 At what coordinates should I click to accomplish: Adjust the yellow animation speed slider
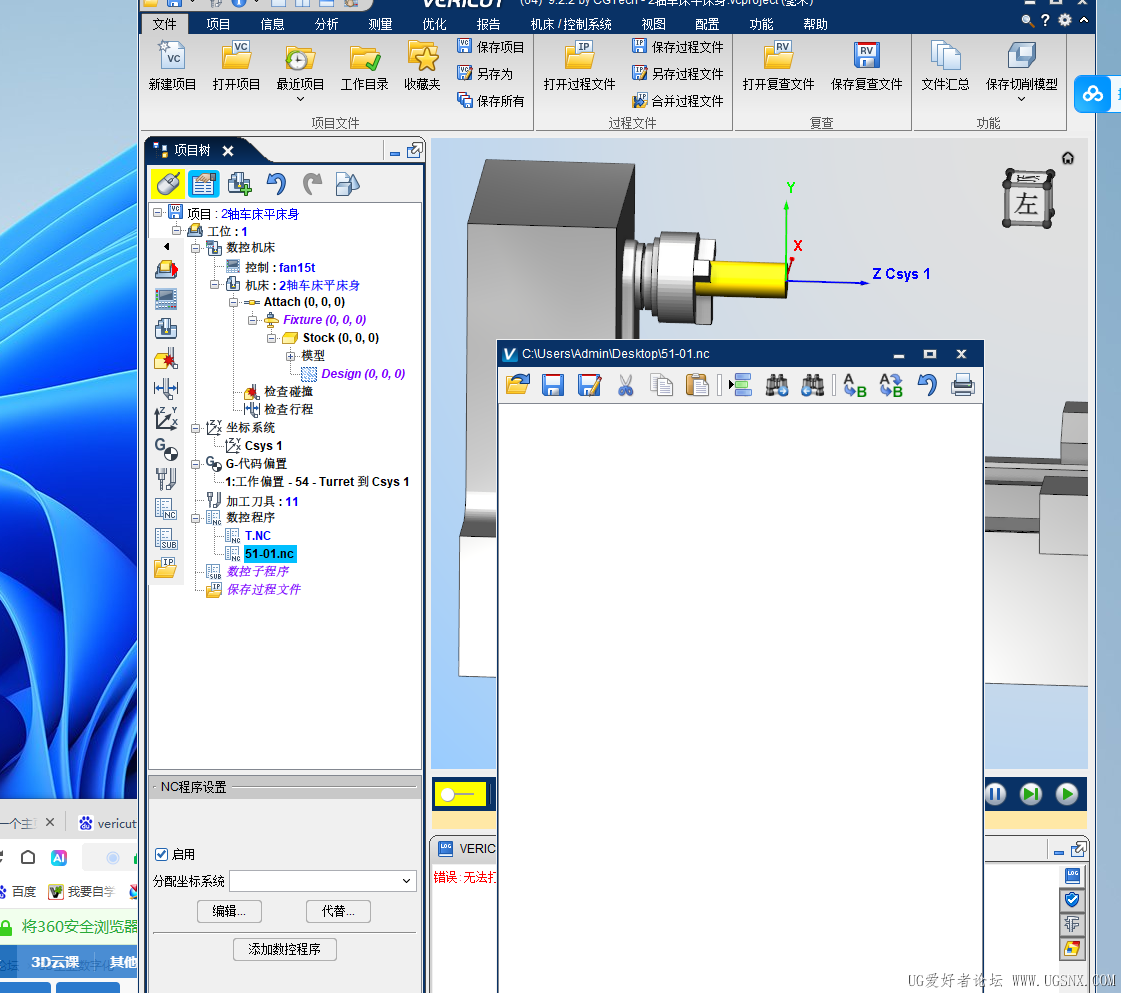(x=460, y=794)
